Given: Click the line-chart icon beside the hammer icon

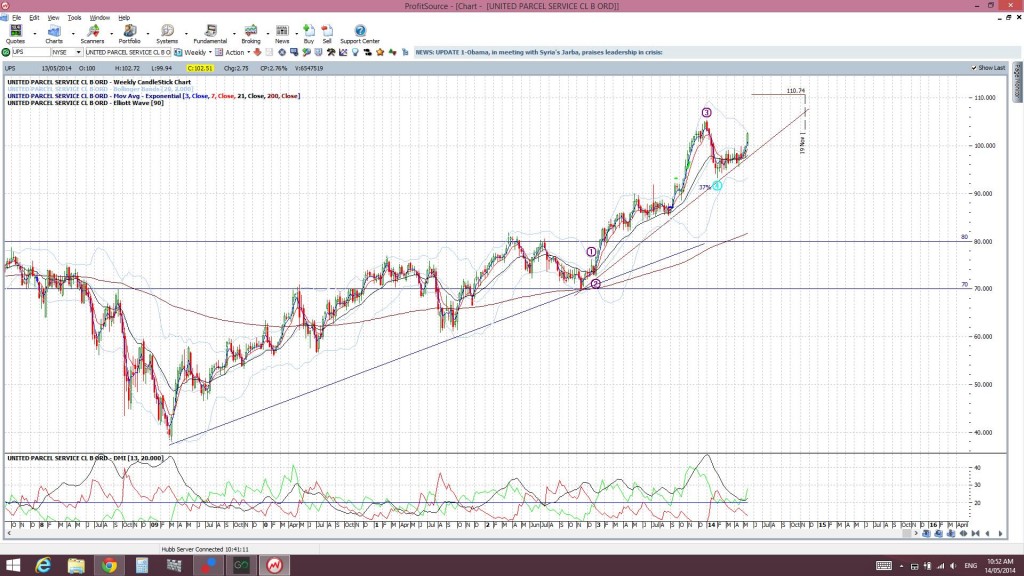Looking at the screenshot, I should (343, 52).
